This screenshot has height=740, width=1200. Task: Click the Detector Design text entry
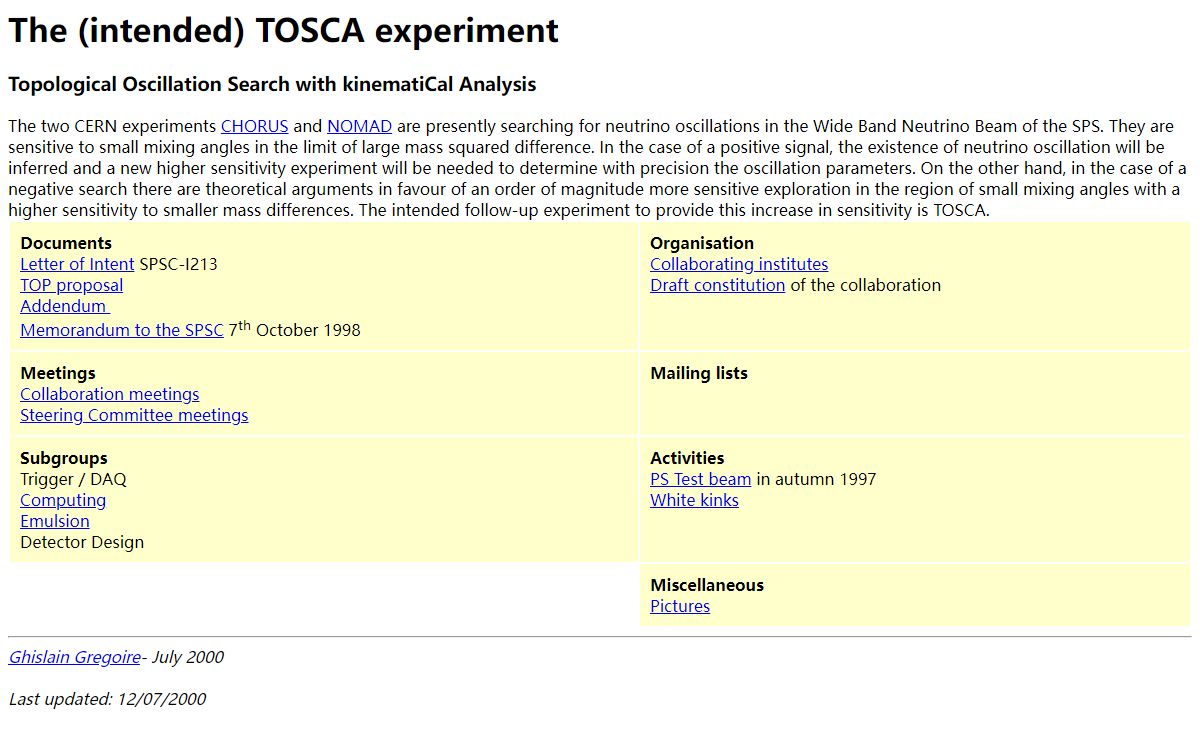point(82,542)
